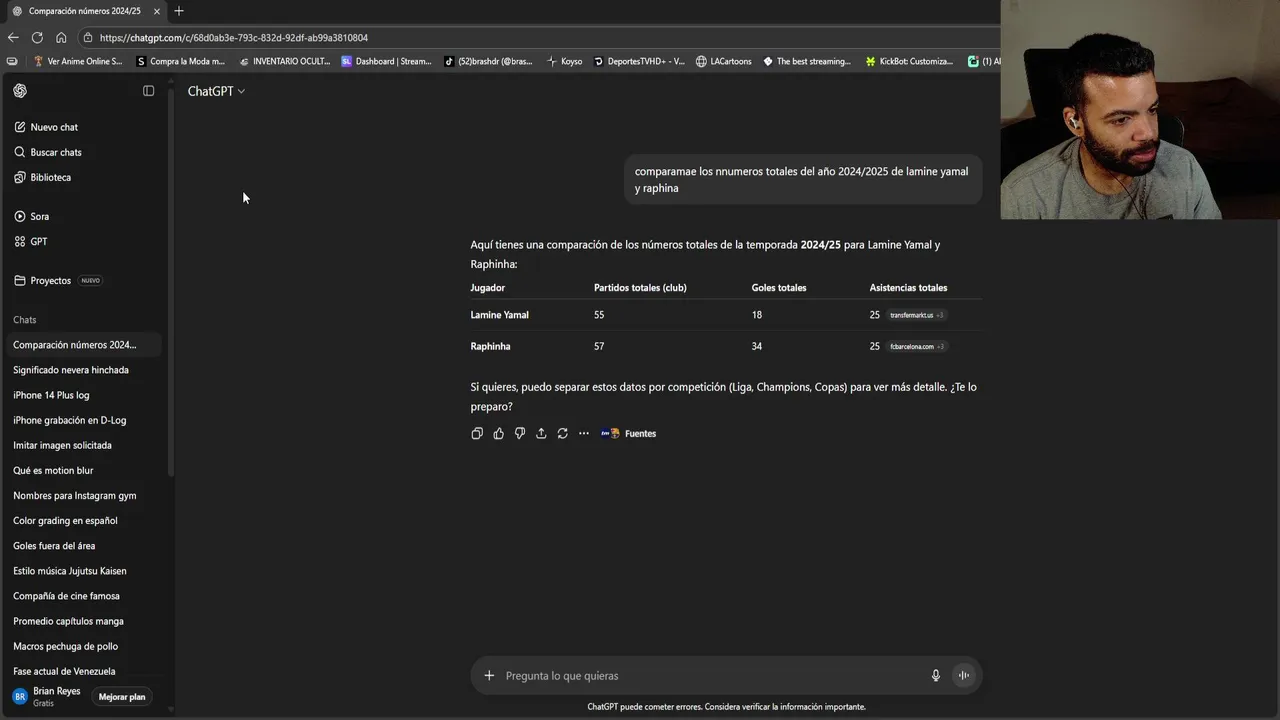Open 'Dashboard | Stream...' bookmark
This screenshot has width=1280, height=720.
[x=387, y=61]
